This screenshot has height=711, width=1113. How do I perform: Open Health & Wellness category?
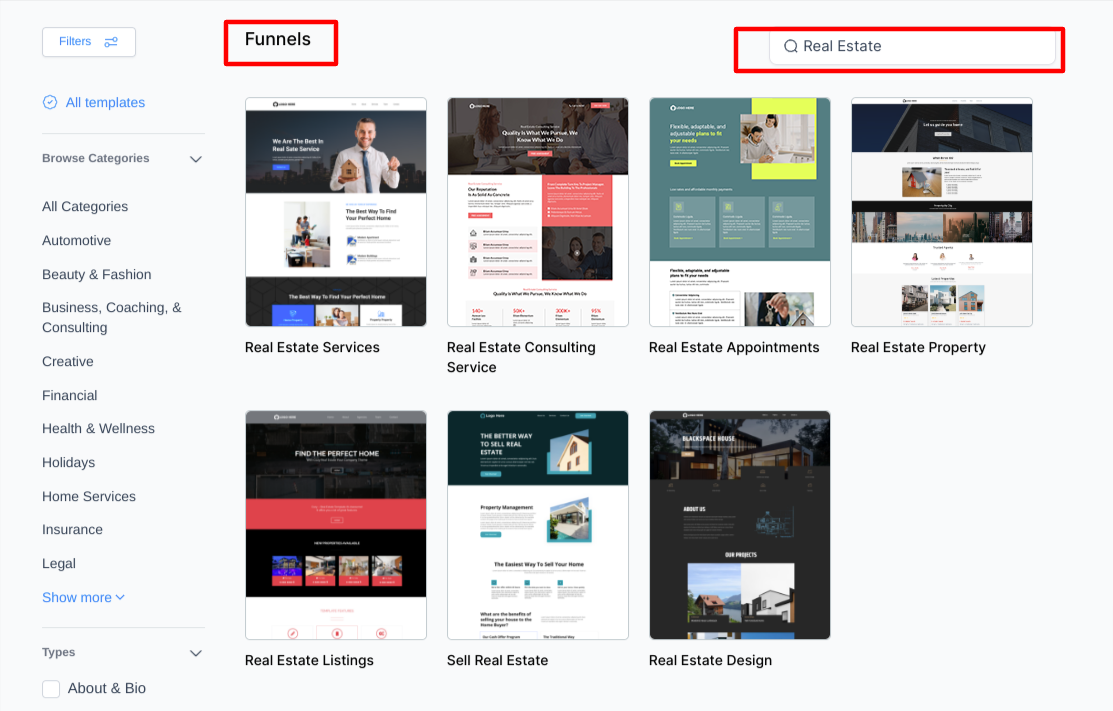tap(98, 429)
